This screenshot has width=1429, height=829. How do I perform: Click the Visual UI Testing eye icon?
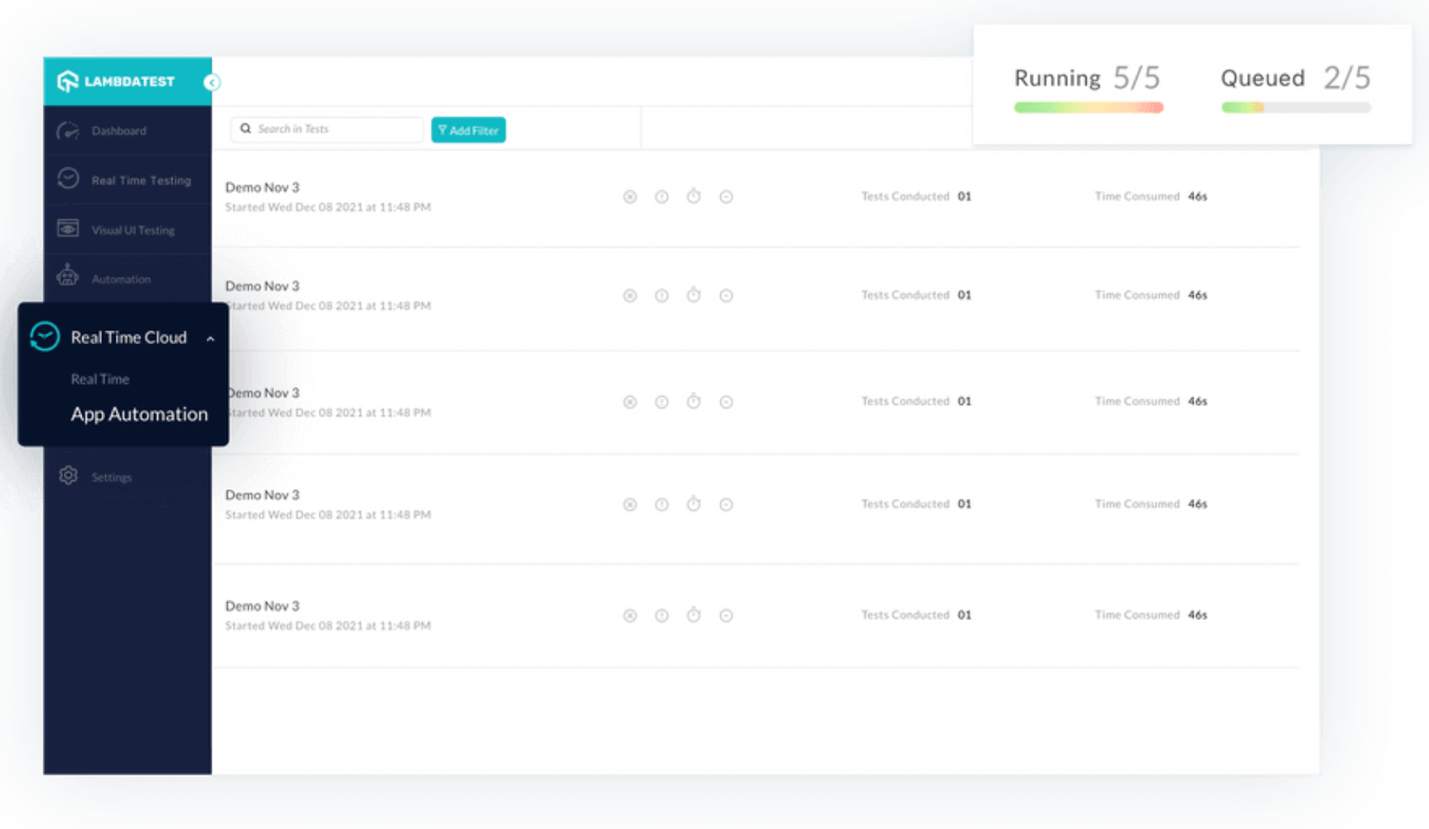68,229
